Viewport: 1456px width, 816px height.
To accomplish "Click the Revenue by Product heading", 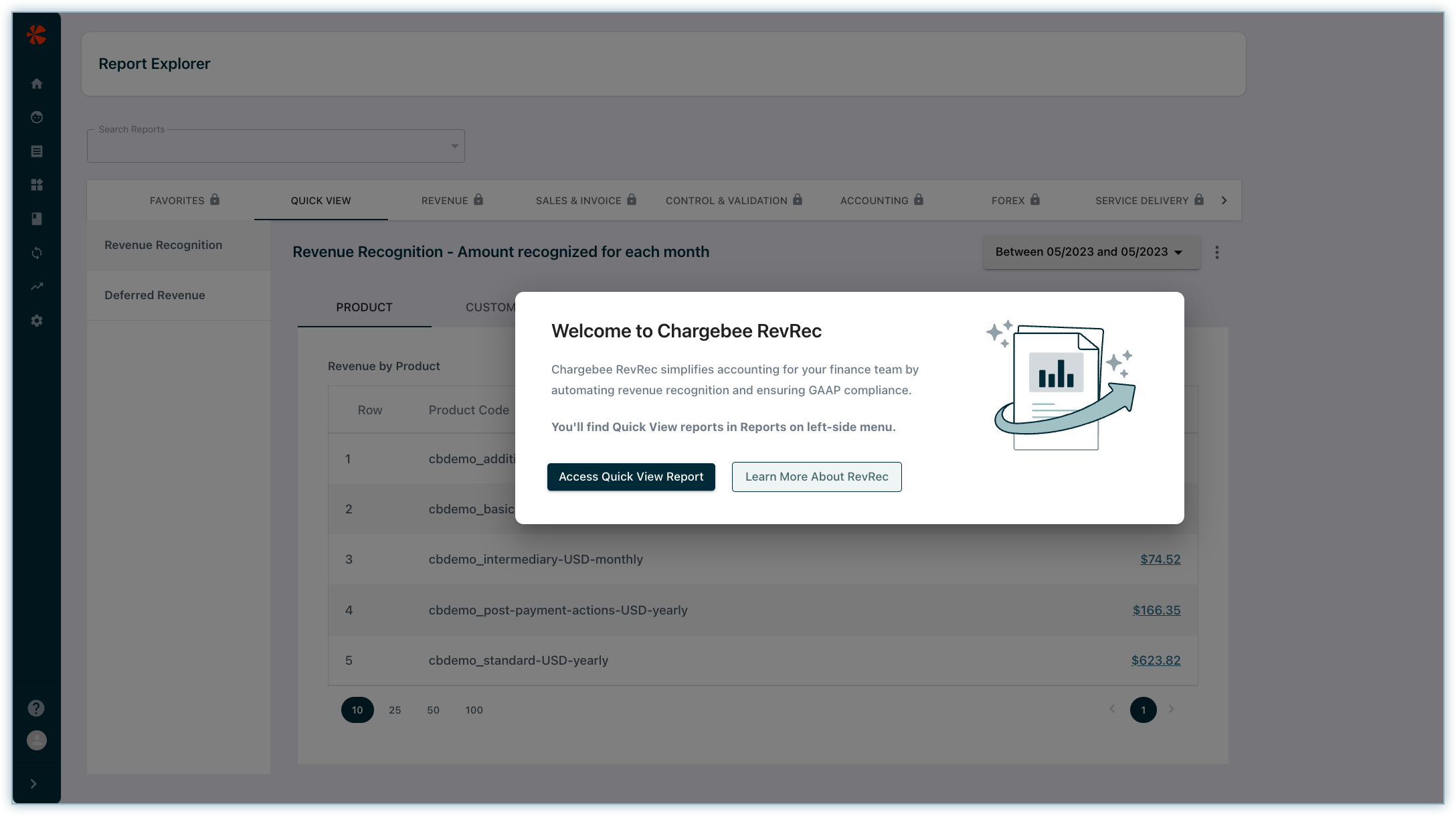I will (383, 366).
